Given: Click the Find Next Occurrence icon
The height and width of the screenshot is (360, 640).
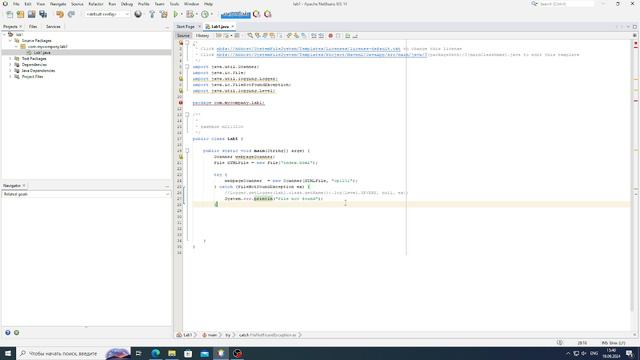Looking at the screenshot, I should 265,36.
